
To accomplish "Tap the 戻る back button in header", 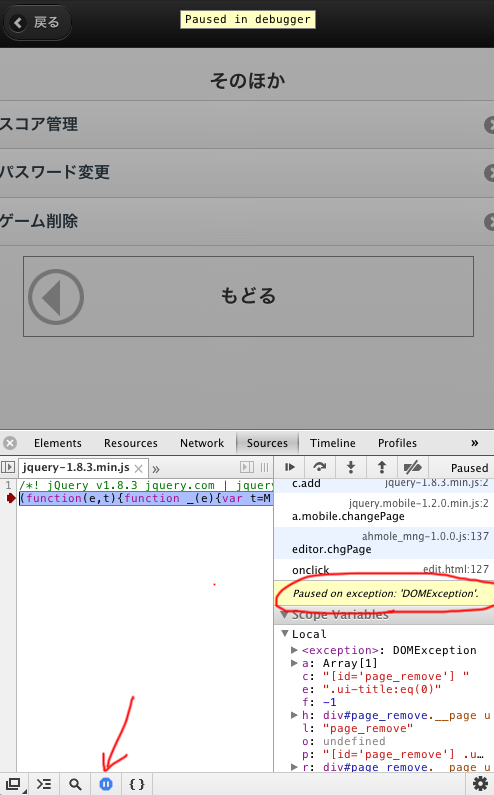I will pos(37,23).
